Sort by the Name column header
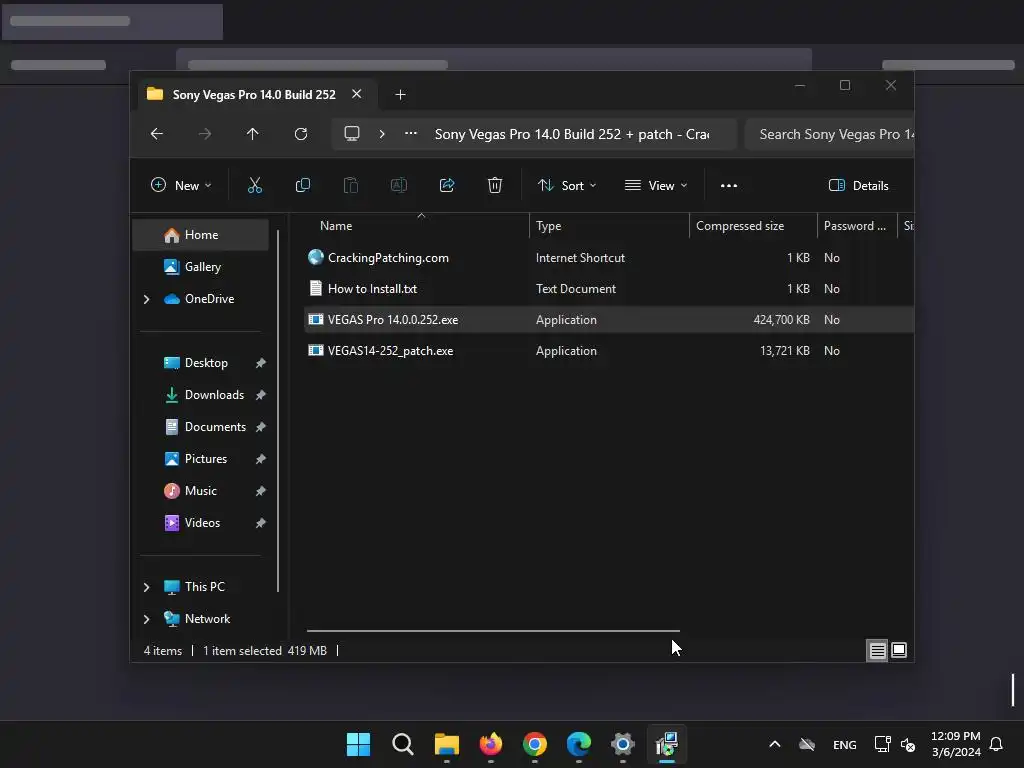Viewport: 1024px width, 768px height. point(418,226)
